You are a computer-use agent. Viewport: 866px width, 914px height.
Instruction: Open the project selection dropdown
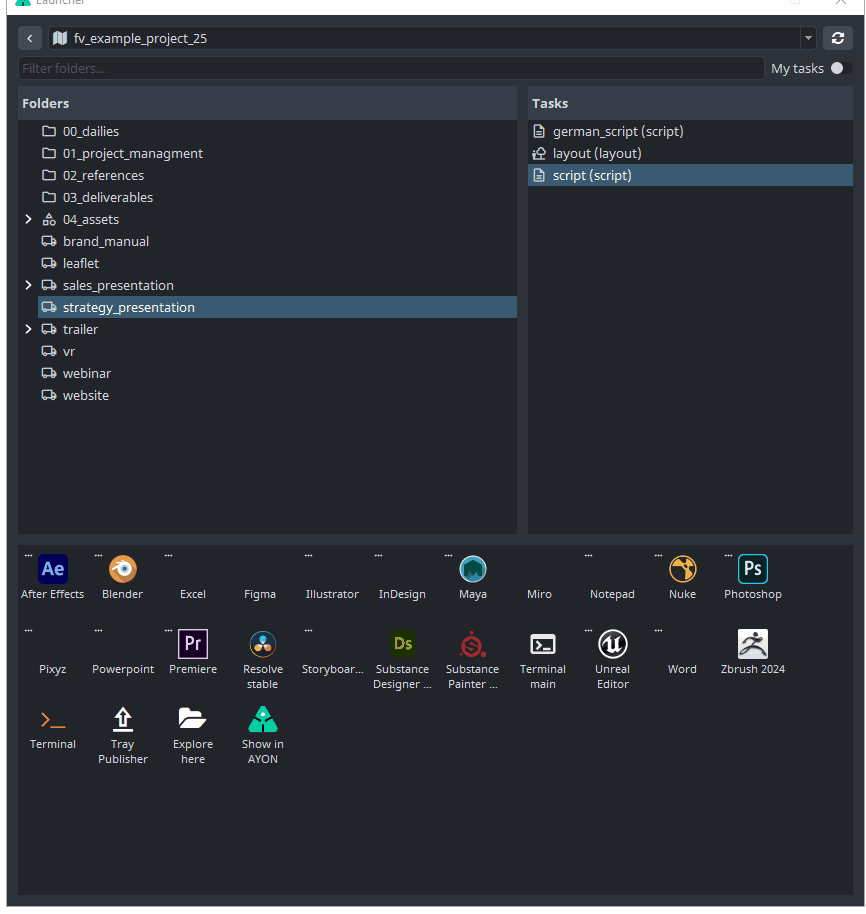[808, 39]
